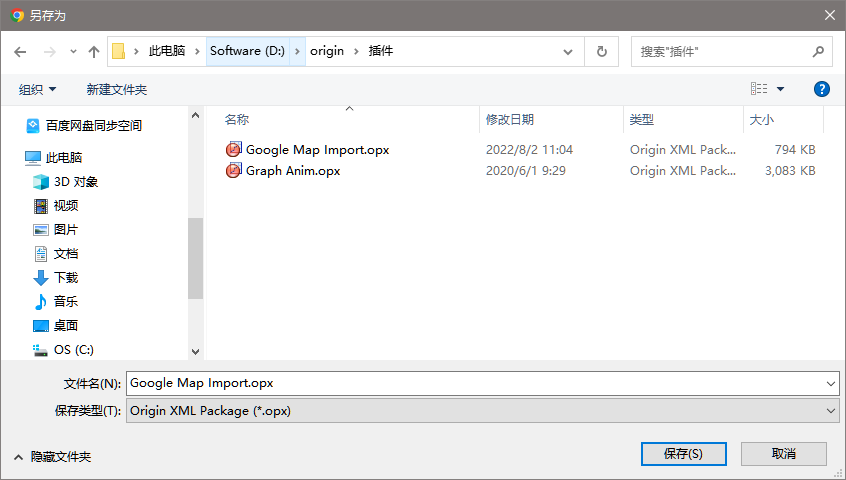
Task: Go up one folder level
Action: point(94,52)
